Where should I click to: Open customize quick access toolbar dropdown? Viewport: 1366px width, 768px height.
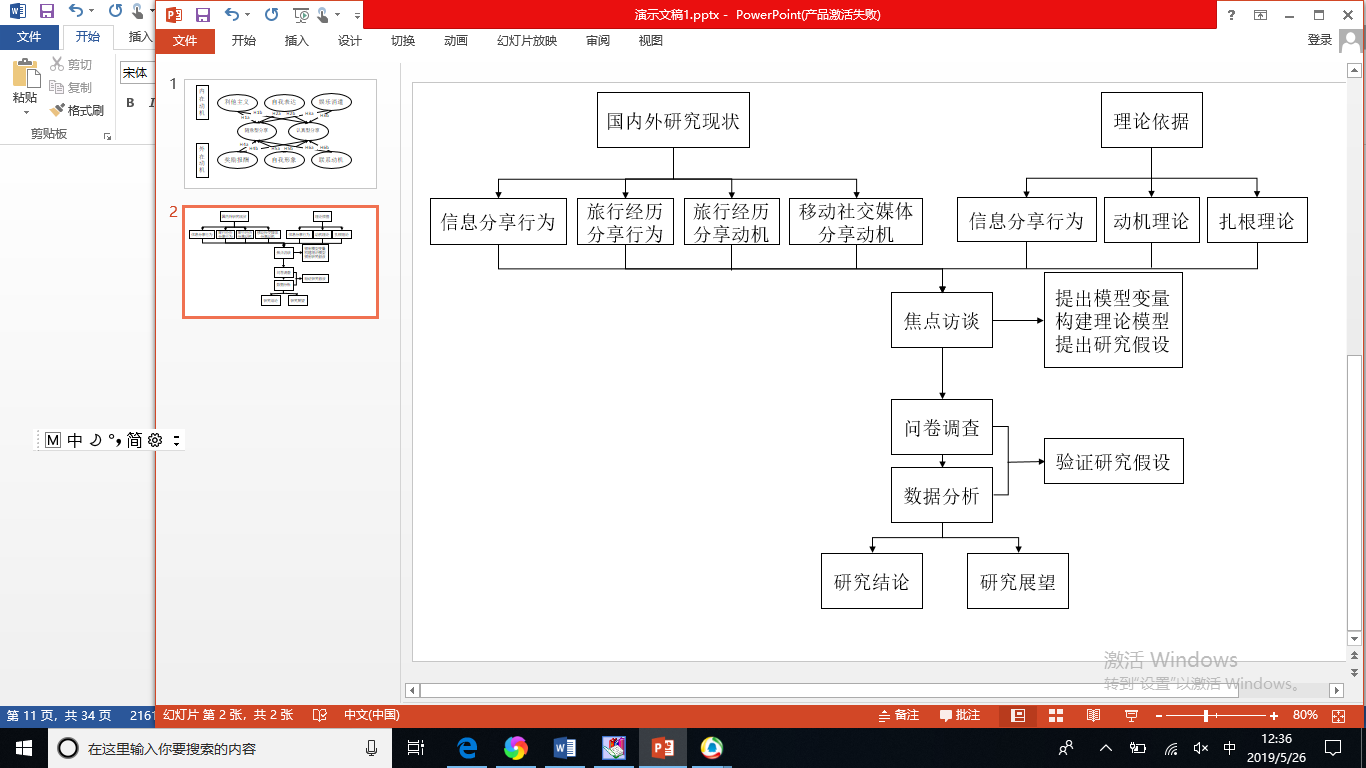pyautogui.click(x=357, y=15)
